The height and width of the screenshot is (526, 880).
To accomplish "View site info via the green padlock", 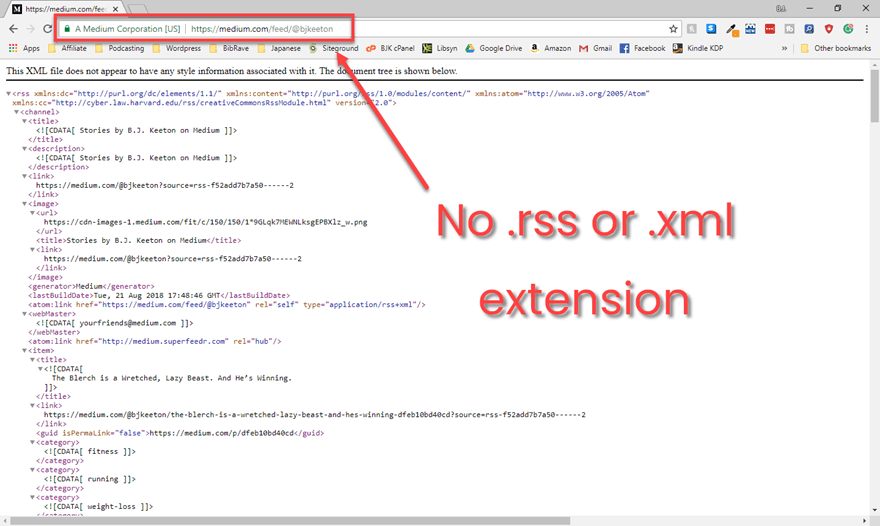I will tap(67, 29).
